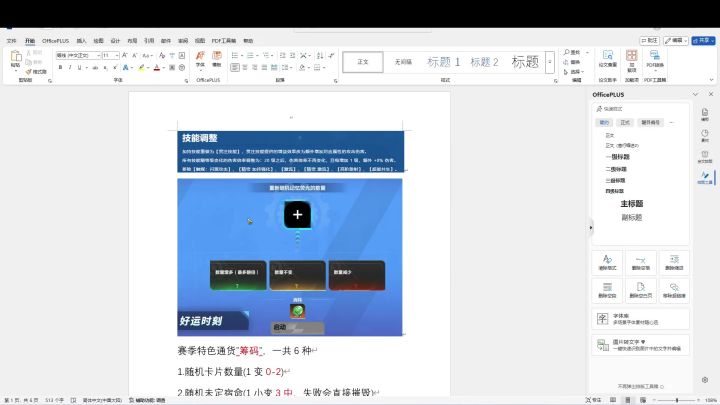
Task: Open the 选择 Select dropdown
Action: pyautogui.click(x=574, y=72)
